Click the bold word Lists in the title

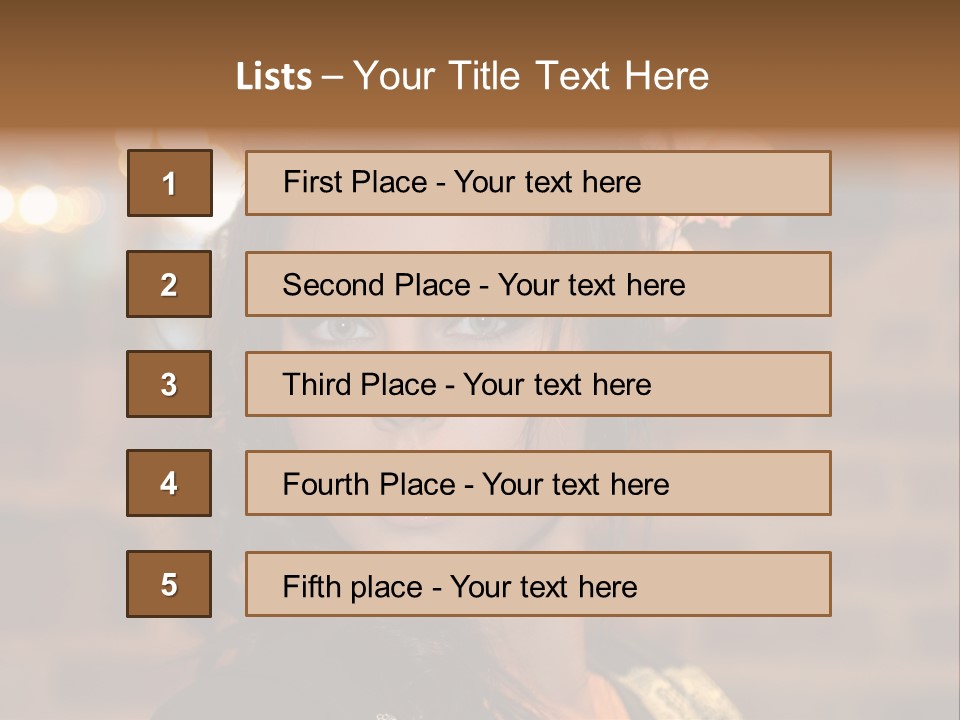pyautogui.click(x=274, y=77)
